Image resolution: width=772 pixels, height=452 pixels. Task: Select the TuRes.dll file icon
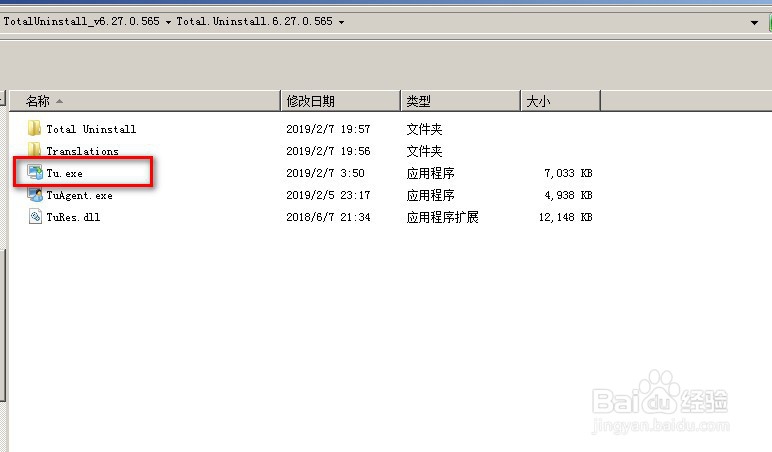coord(35,217)
